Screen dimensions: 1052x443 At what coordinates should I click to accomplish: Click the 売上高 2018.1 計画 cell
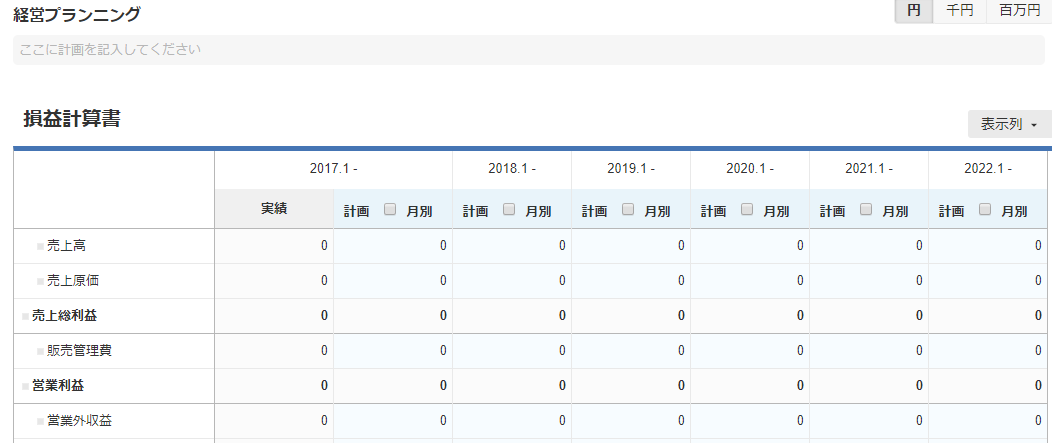[512, 246]
